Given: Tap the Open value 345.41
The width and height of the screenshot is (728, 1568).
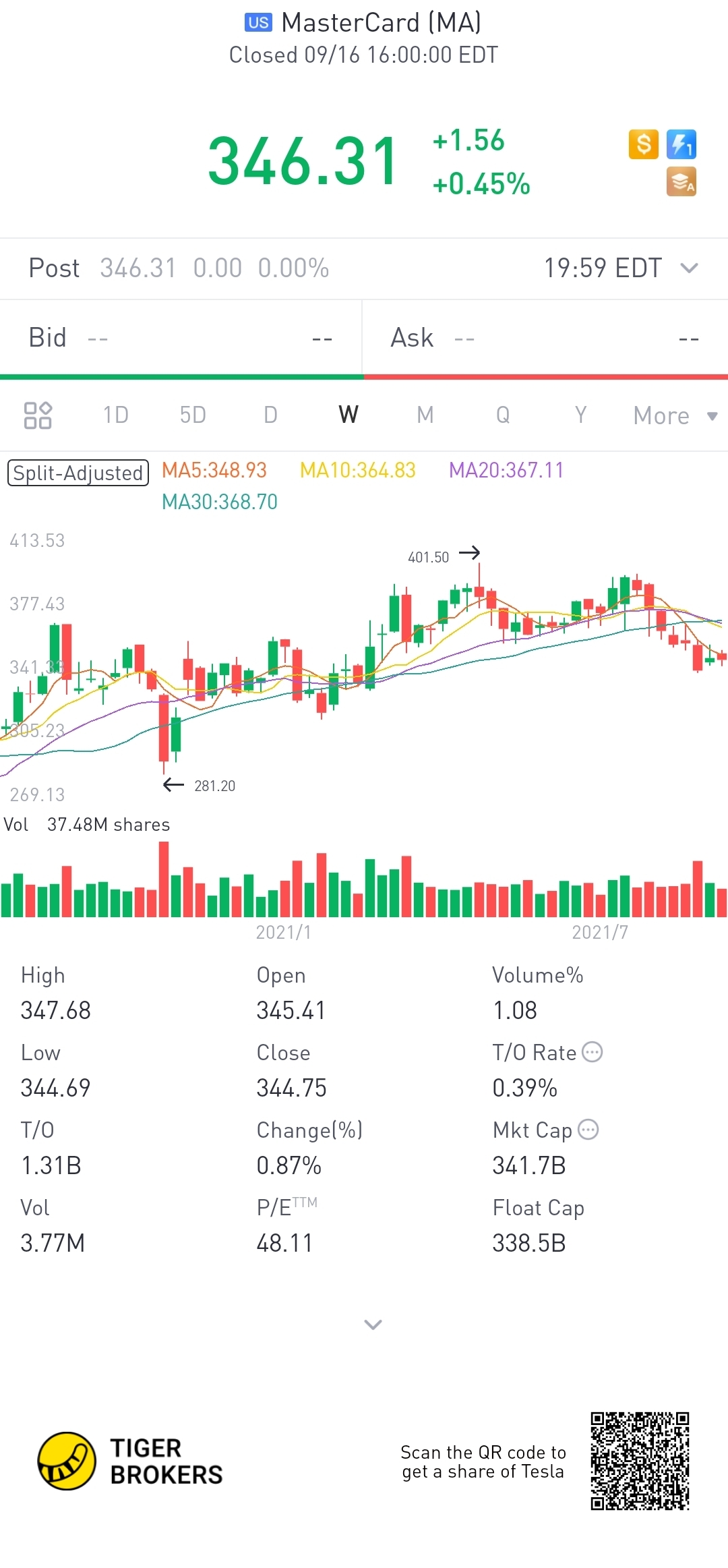Looking at the screenshot, I should (x=291, y=1010).
